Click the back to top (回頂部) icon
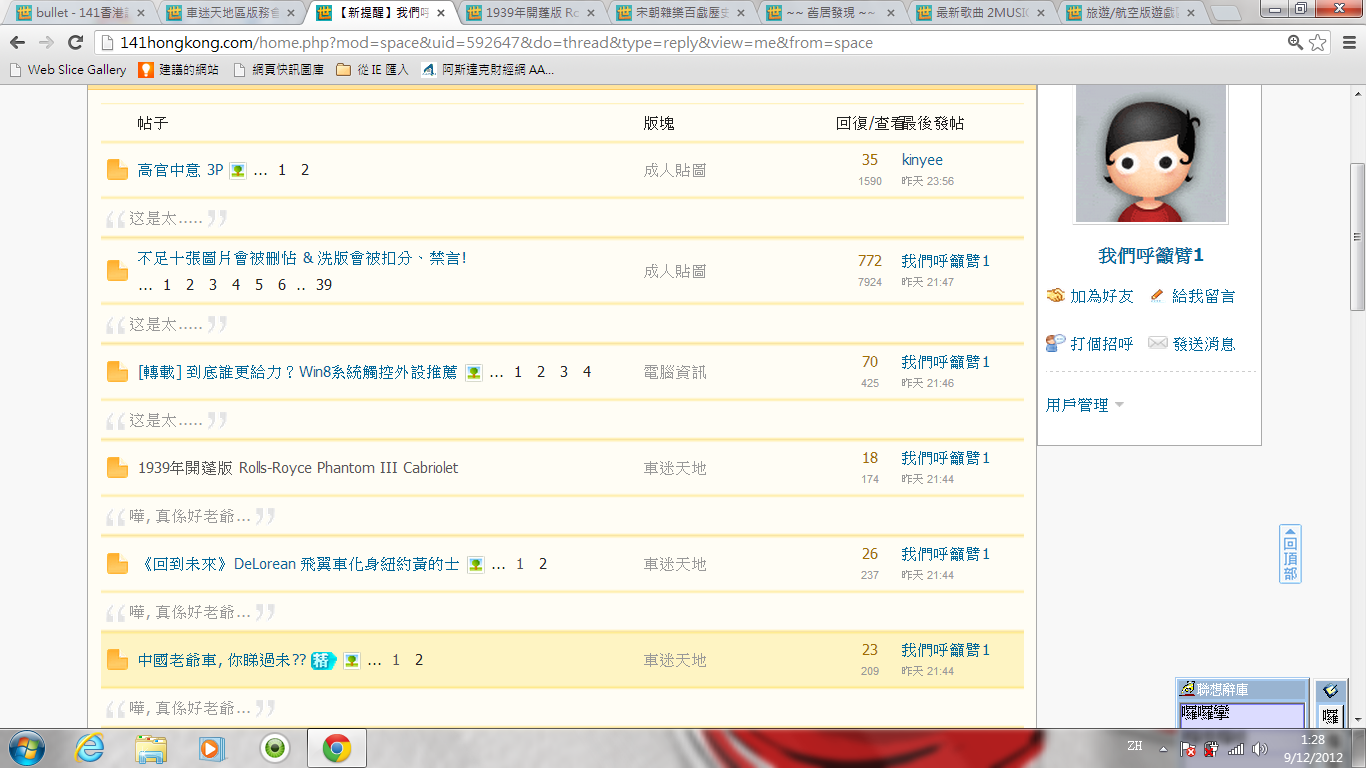This screenshot has width=1366, height=768. 1290,554
